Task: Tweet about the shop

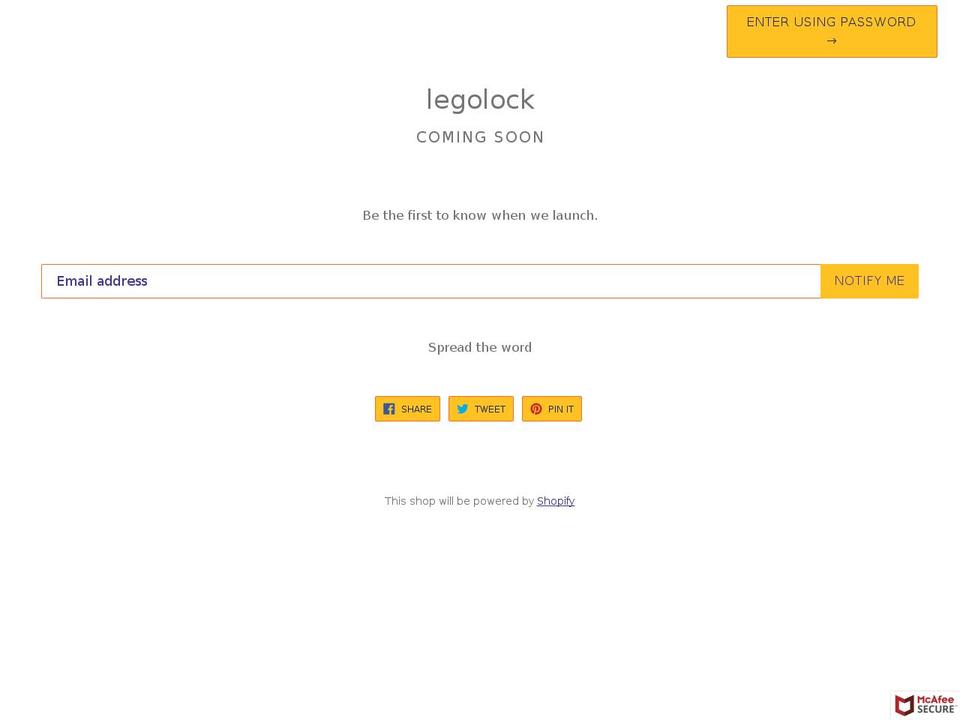Action: (x=481, y=409)
